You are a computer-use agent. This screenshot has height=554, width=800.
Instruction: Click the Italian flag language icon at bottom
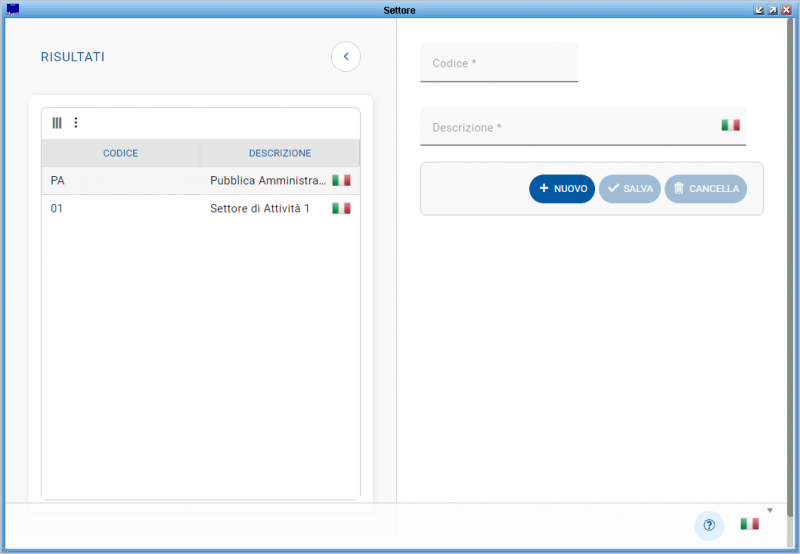[x=749, y=524]
